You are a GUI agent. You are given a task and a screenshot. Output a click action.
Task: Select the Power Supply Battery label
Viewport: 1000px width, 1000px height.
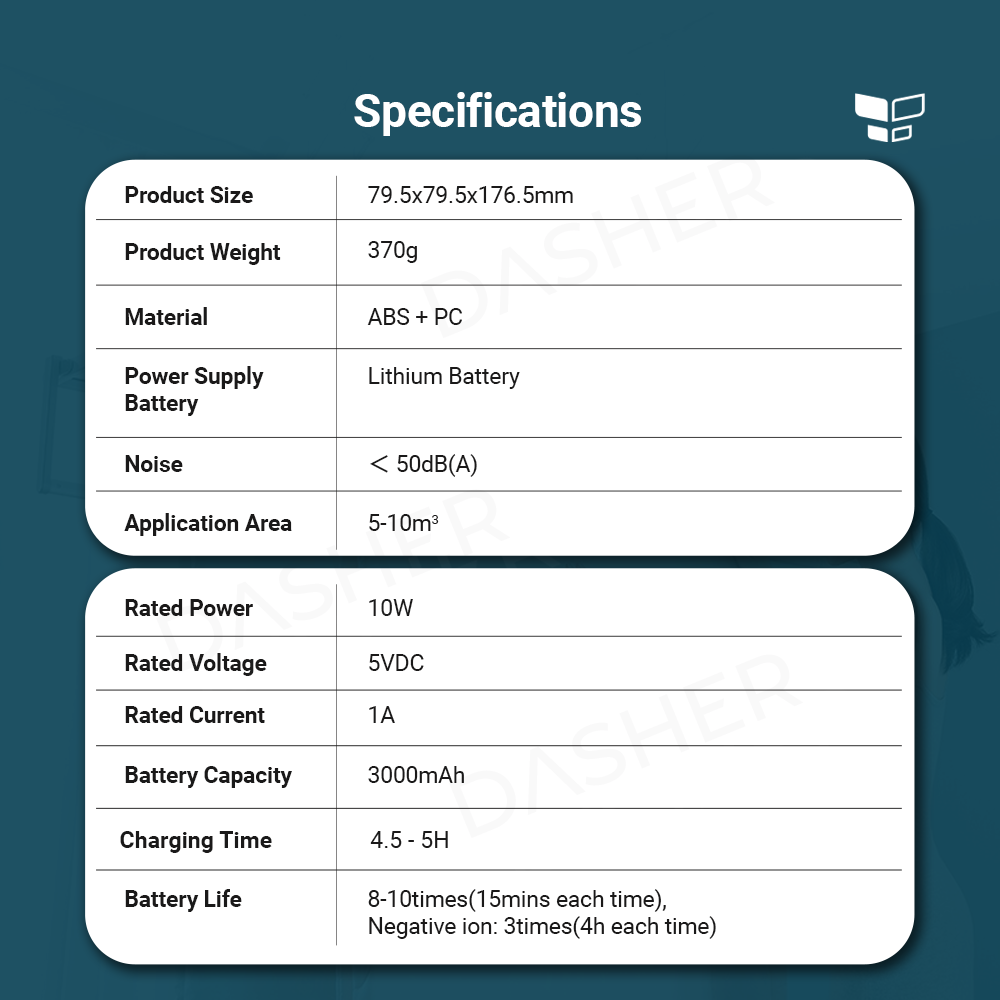[193, 390]
